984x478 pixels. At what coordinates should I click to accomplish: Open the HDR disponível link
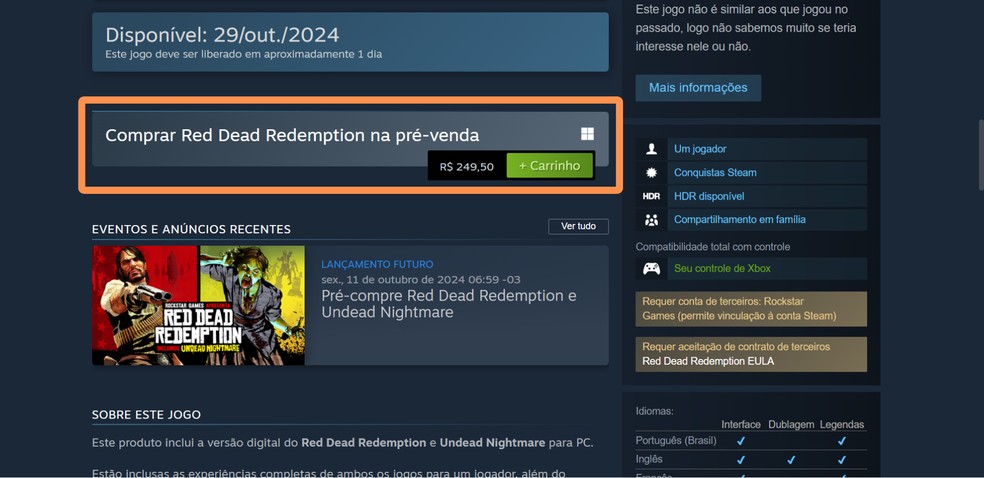click(x=709, y=196)
